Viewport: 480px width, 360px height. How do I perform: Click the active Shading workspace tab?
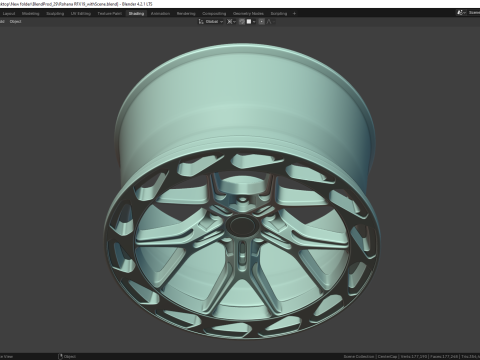point(136,14)
